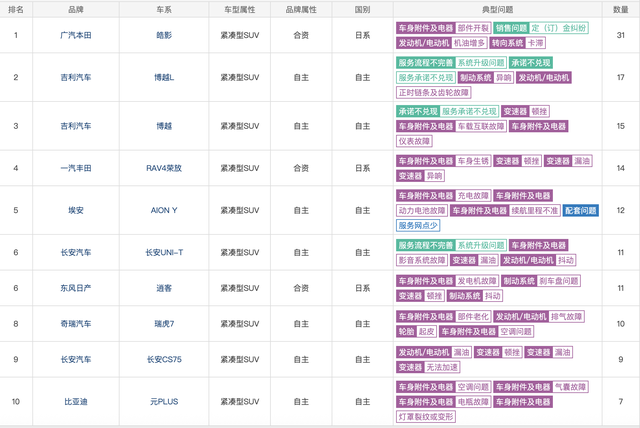Click the 排名 column header
Viewport: 640px width, 428px height.
coord(15,8)
